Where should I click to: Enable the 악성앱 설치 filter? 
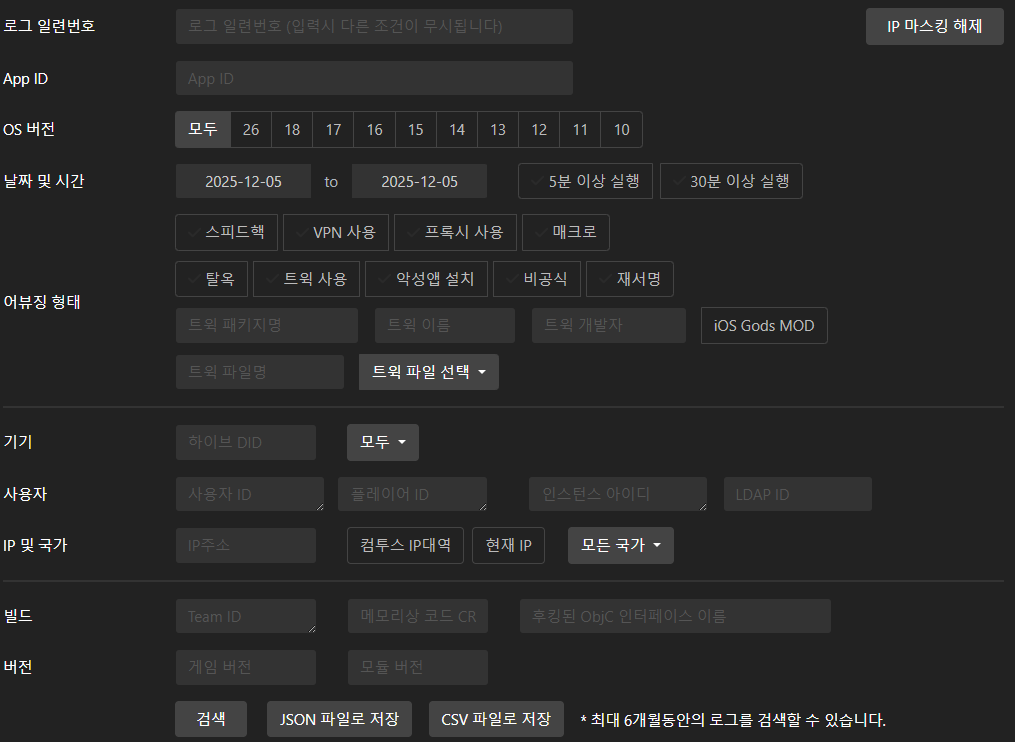426,279
